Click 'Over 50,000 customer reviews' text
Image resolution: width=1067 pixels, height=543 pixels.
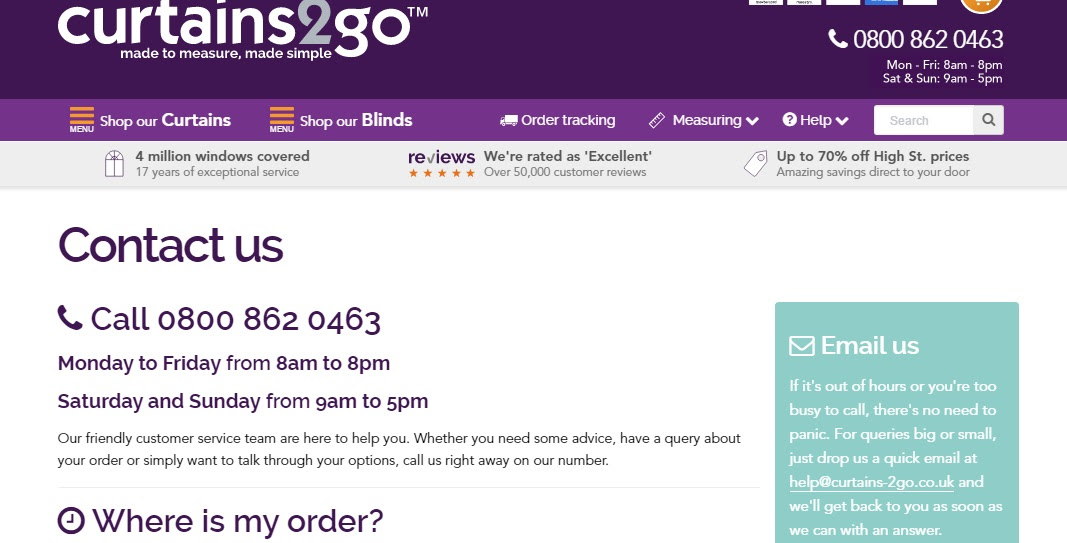[x=565, y=172]
